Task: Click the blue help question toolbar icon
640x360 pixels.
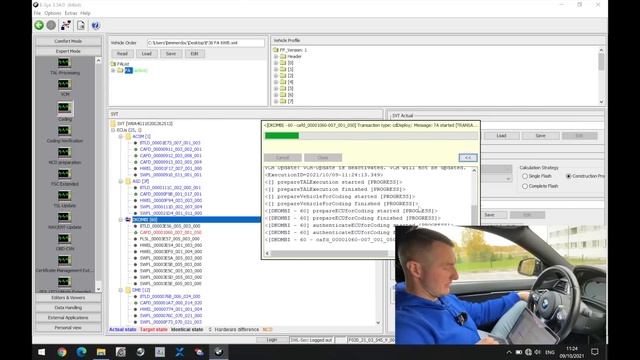Action: 95,25
